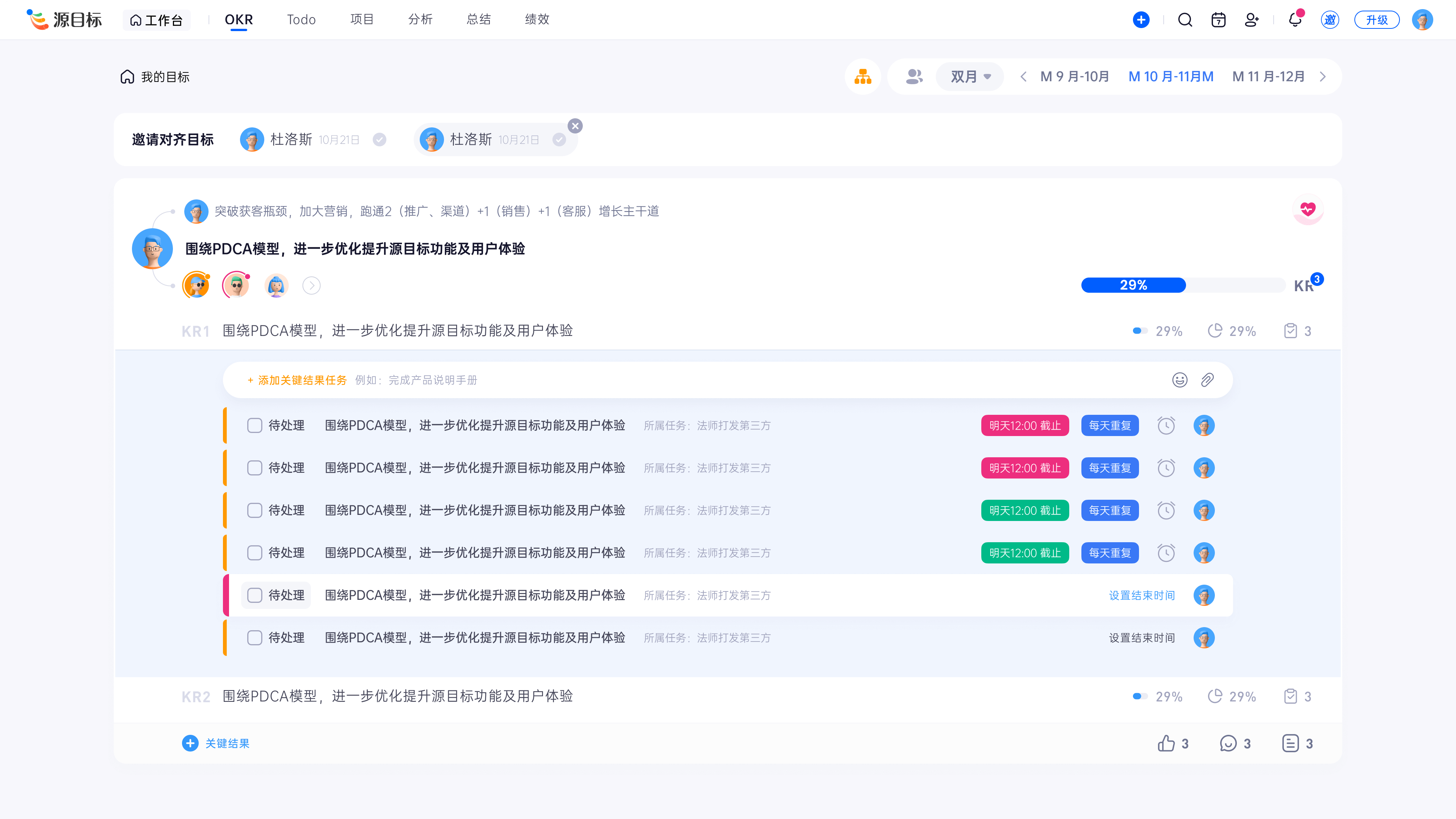
Task: Expand more members with the circle arrow
Action: tap(311, 286)
